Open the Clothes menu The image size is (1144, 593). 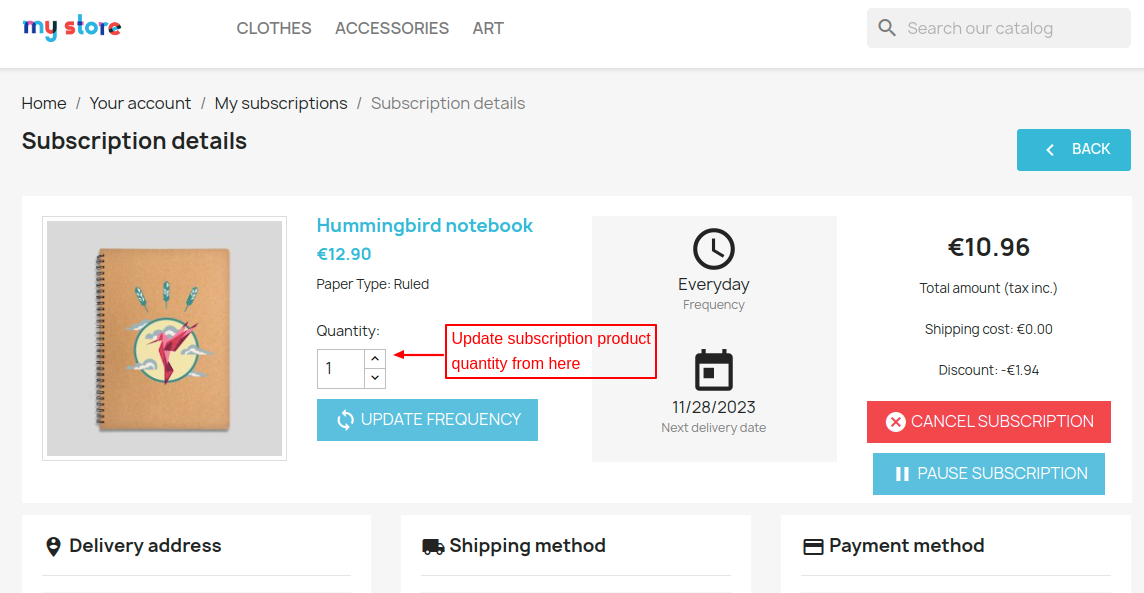point(274,28)
